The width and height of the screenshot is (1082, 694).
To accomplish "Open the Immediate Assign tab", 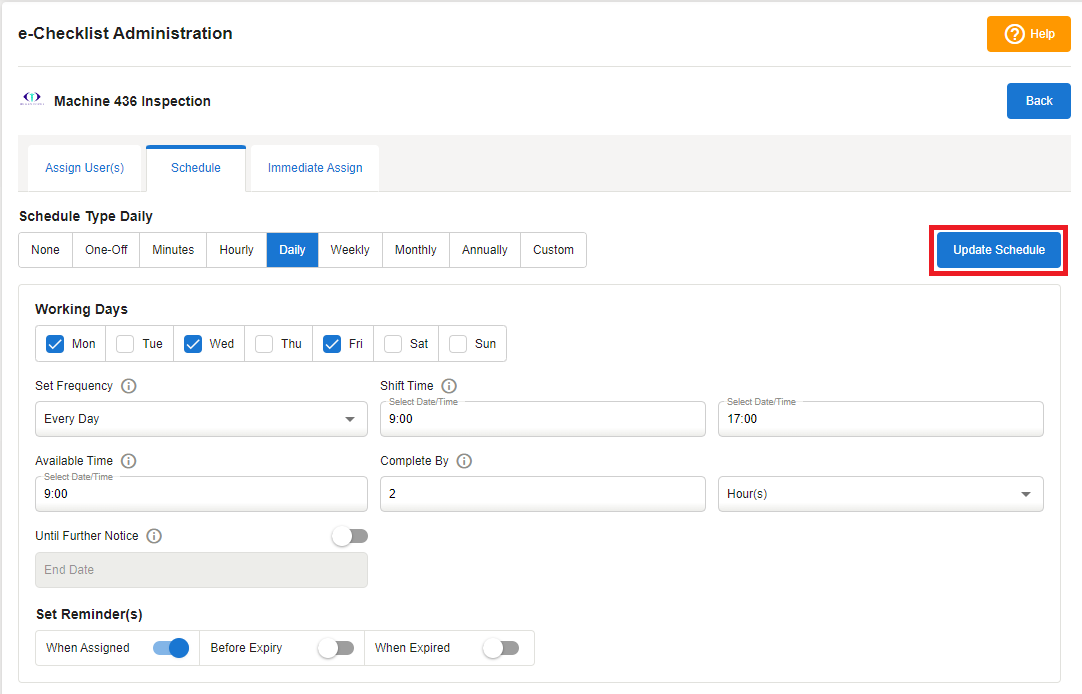I will pos(315,168).
